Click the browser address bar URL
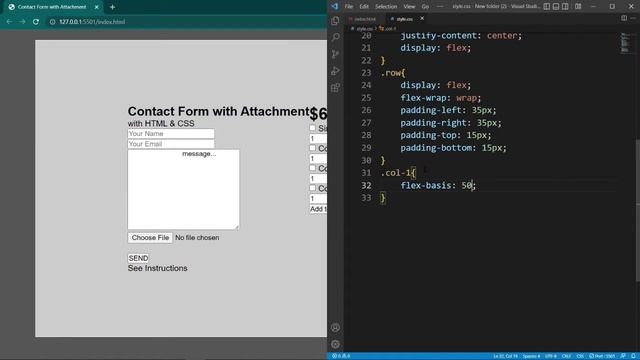This screenshot has width=640, height=360. [x=92, y=22]
